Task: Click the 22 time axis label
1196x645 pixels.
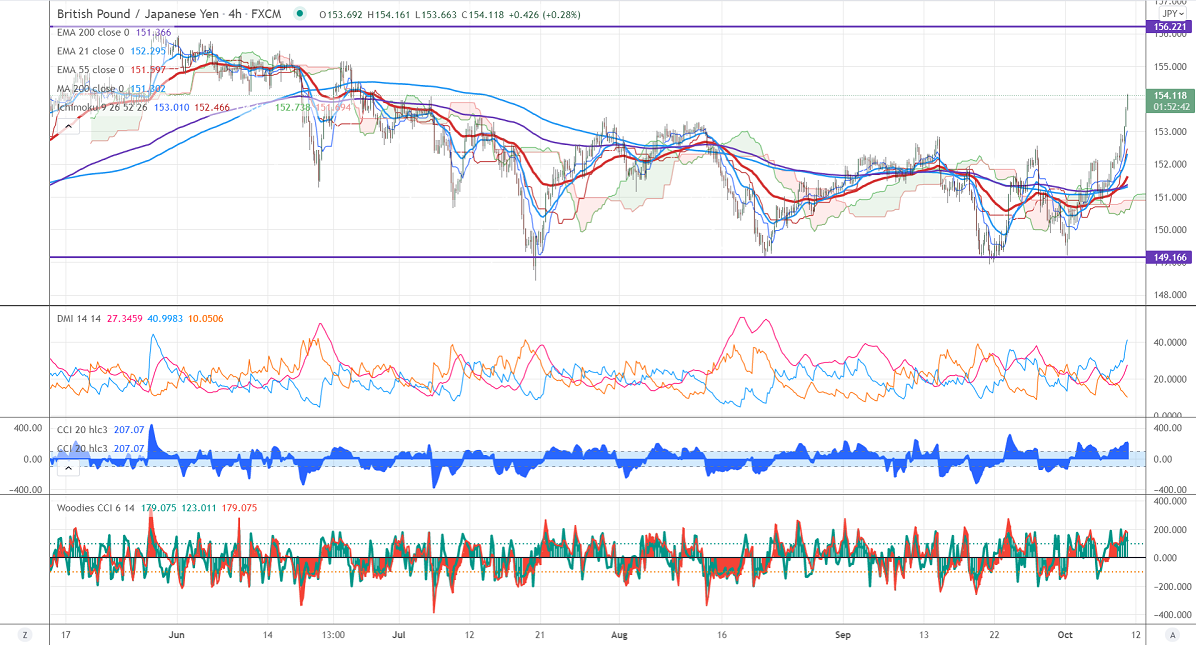Action: pos(995,635)
